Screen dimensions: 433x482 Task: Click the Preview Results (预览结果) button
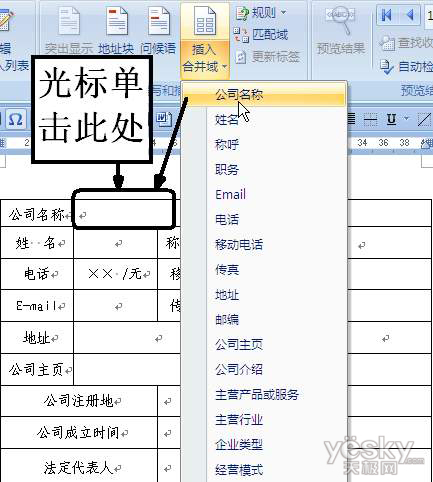340,31
